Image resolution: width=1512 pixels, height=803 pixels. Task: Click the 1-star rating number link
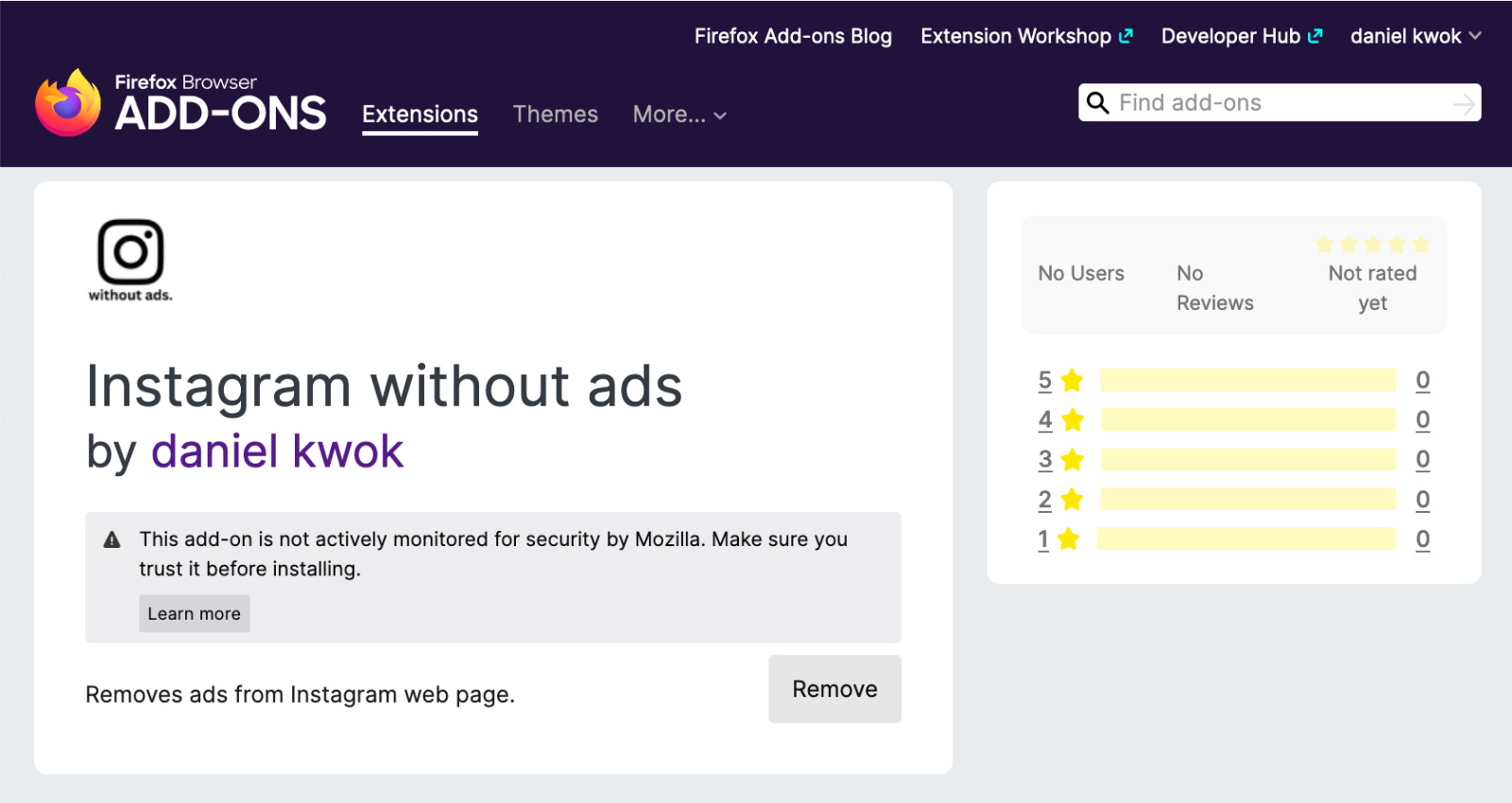click(1043, 538)
